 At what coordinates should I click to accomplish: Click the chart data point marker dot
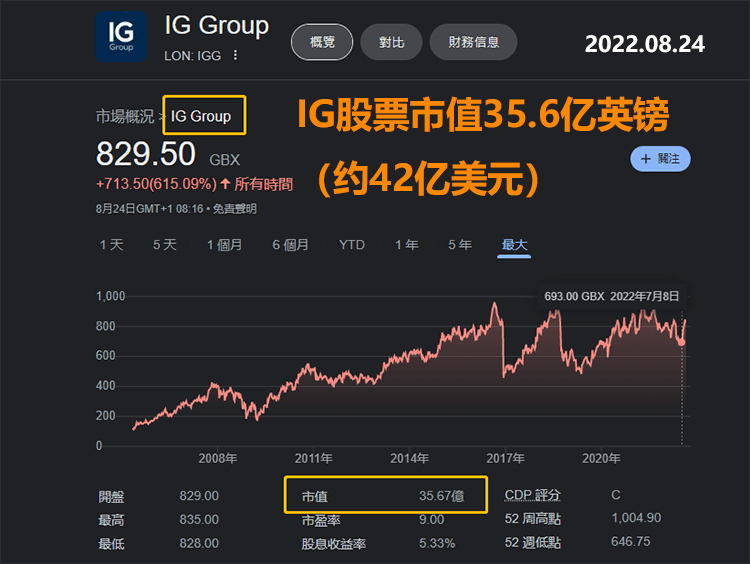tap(682, 342)
